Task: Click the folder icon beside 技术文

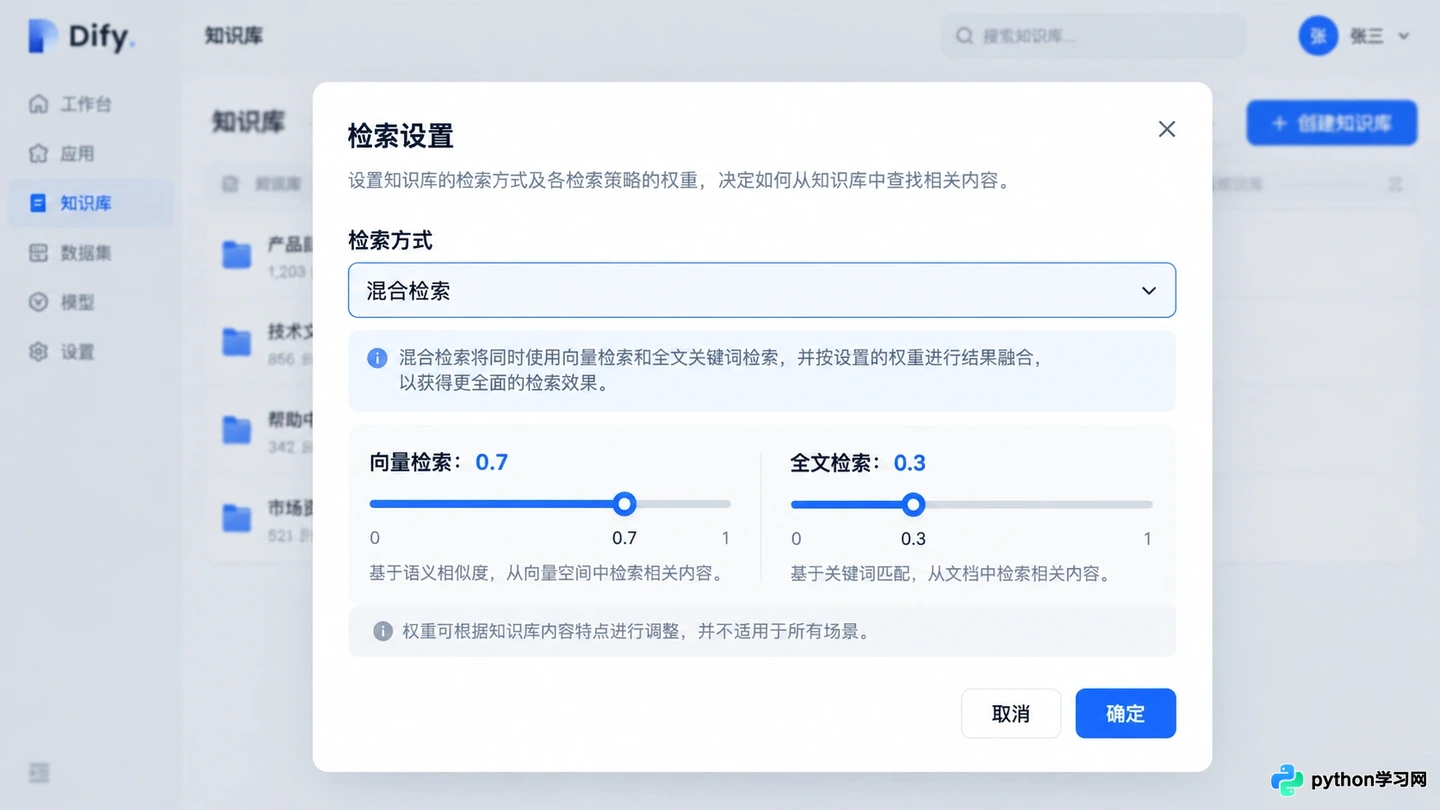Action: pos(237,342)
